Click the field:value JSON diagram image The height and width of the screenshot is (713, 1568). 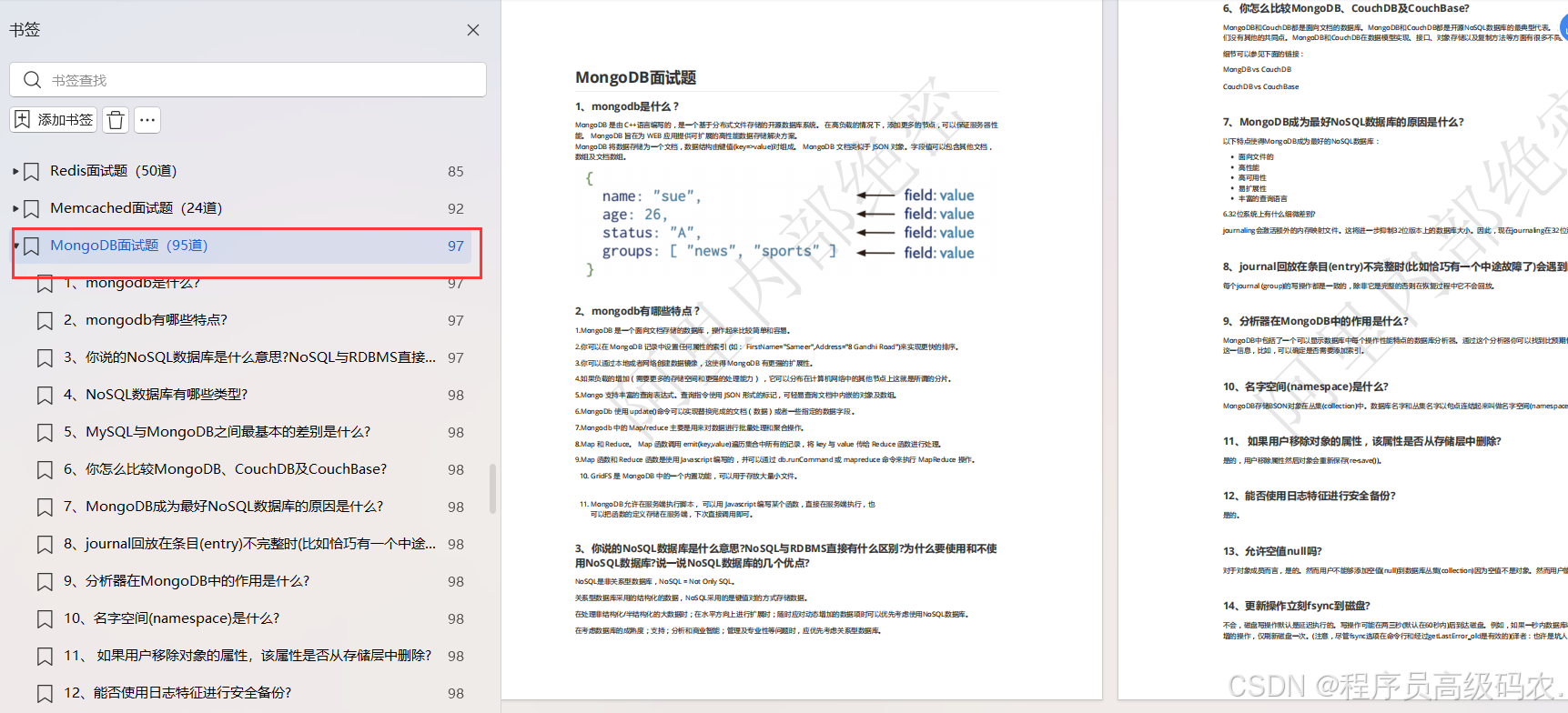(x=780, y=224)
